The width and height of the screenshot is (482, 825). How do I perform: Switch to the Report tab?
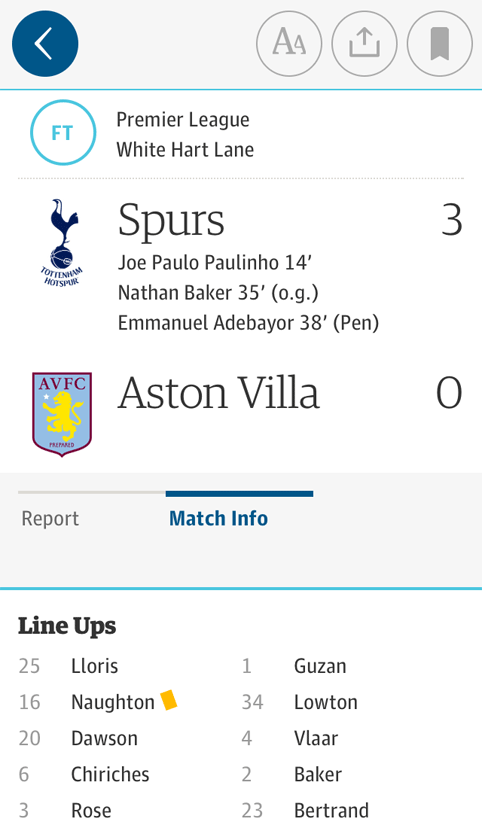tap(51, 518)
